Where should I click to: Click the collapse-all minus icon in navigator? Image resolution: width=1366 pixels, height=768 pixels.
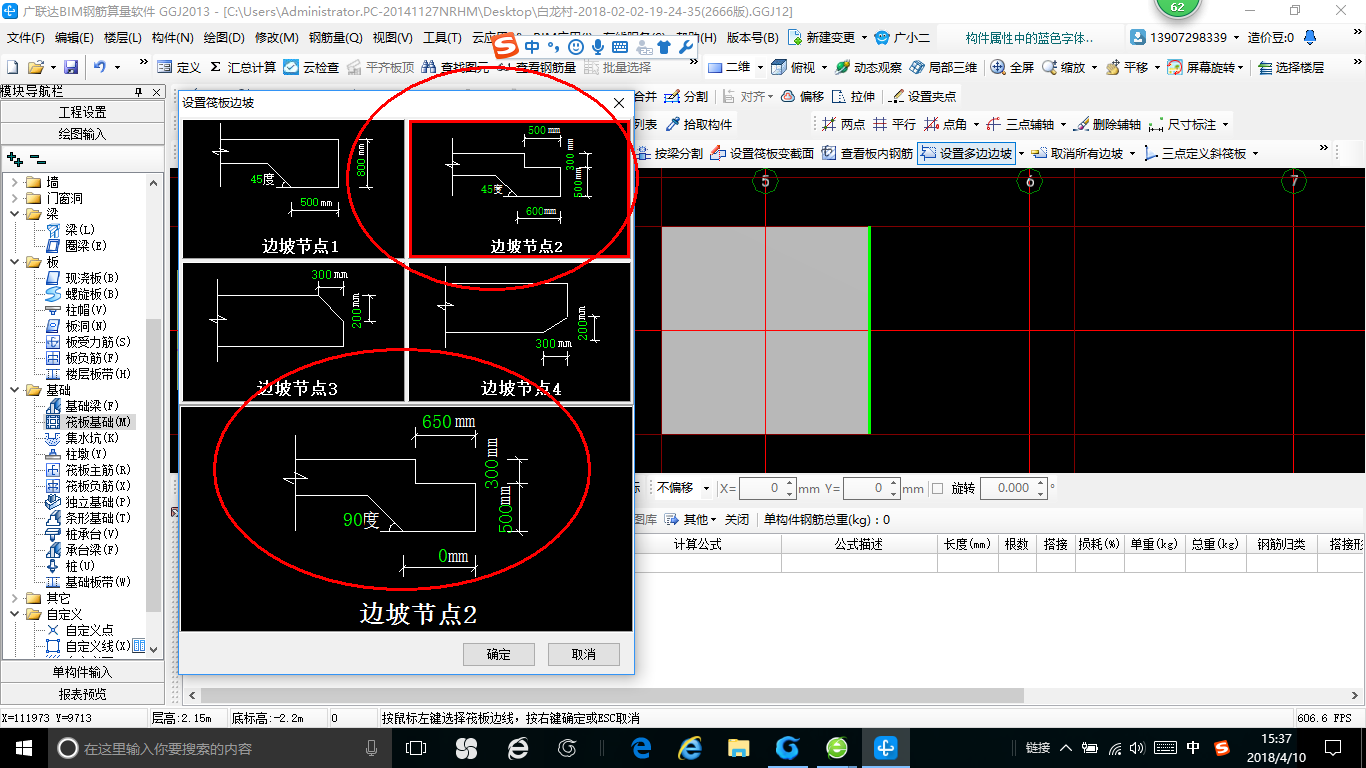pyautogui.click(x=38, y=159)
